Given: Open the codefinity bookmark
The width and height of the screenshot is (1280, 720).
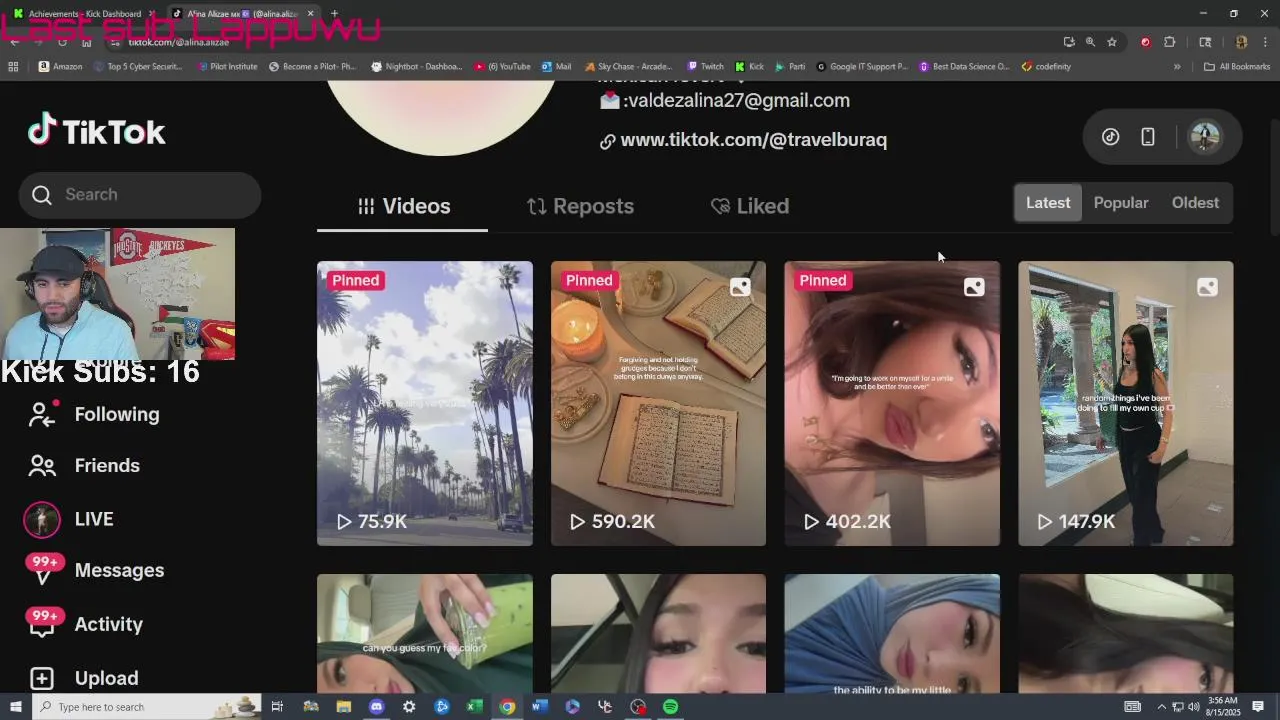Looking at the screenshot, I should (x=1046, y=66).
